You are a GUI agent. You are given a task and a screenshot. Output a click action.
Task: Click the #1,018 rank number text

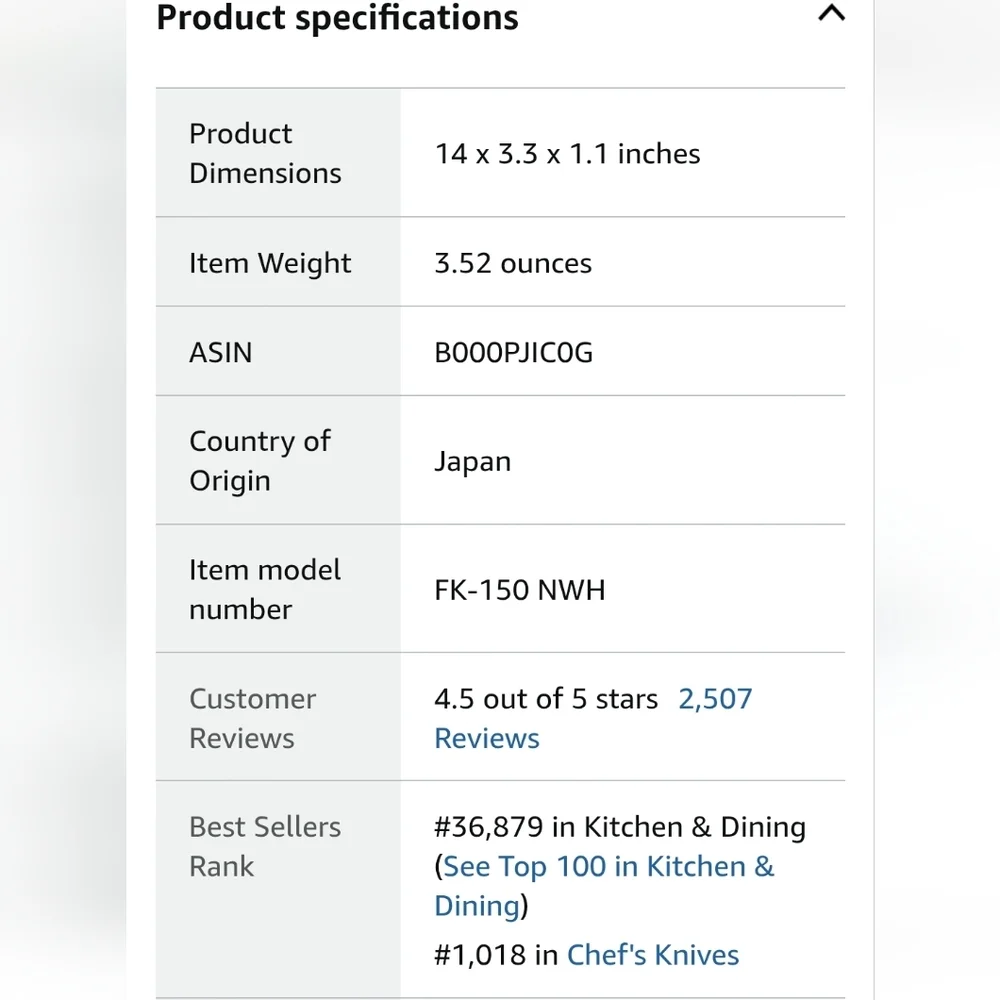480,955
